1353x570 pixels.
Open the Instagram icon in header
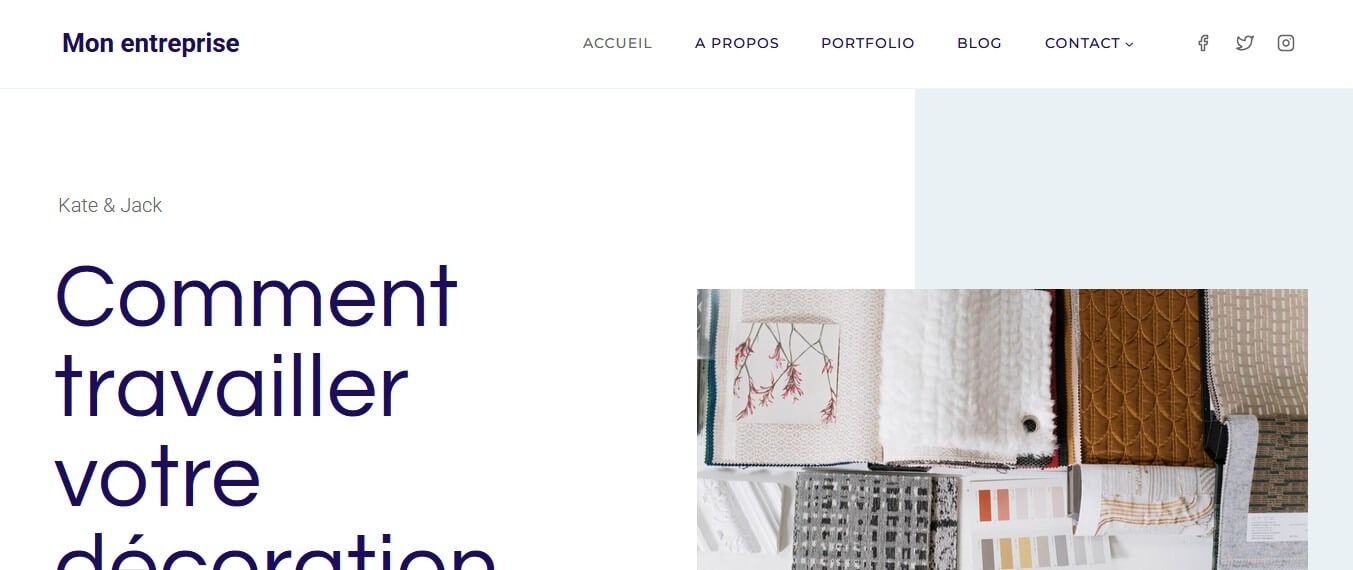click(x=1286, y=43)
